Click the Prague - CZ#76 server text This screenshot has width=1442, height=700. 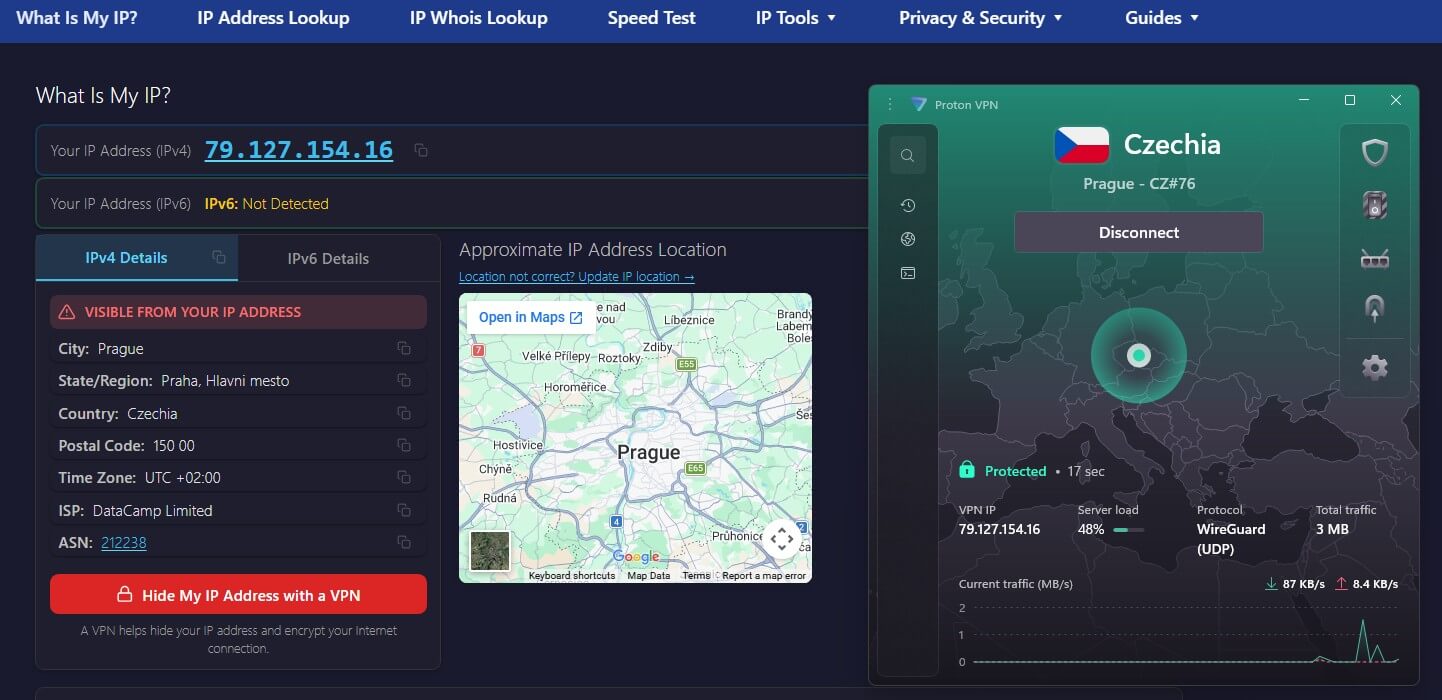pyautogui.click(x=1139, y=184)
